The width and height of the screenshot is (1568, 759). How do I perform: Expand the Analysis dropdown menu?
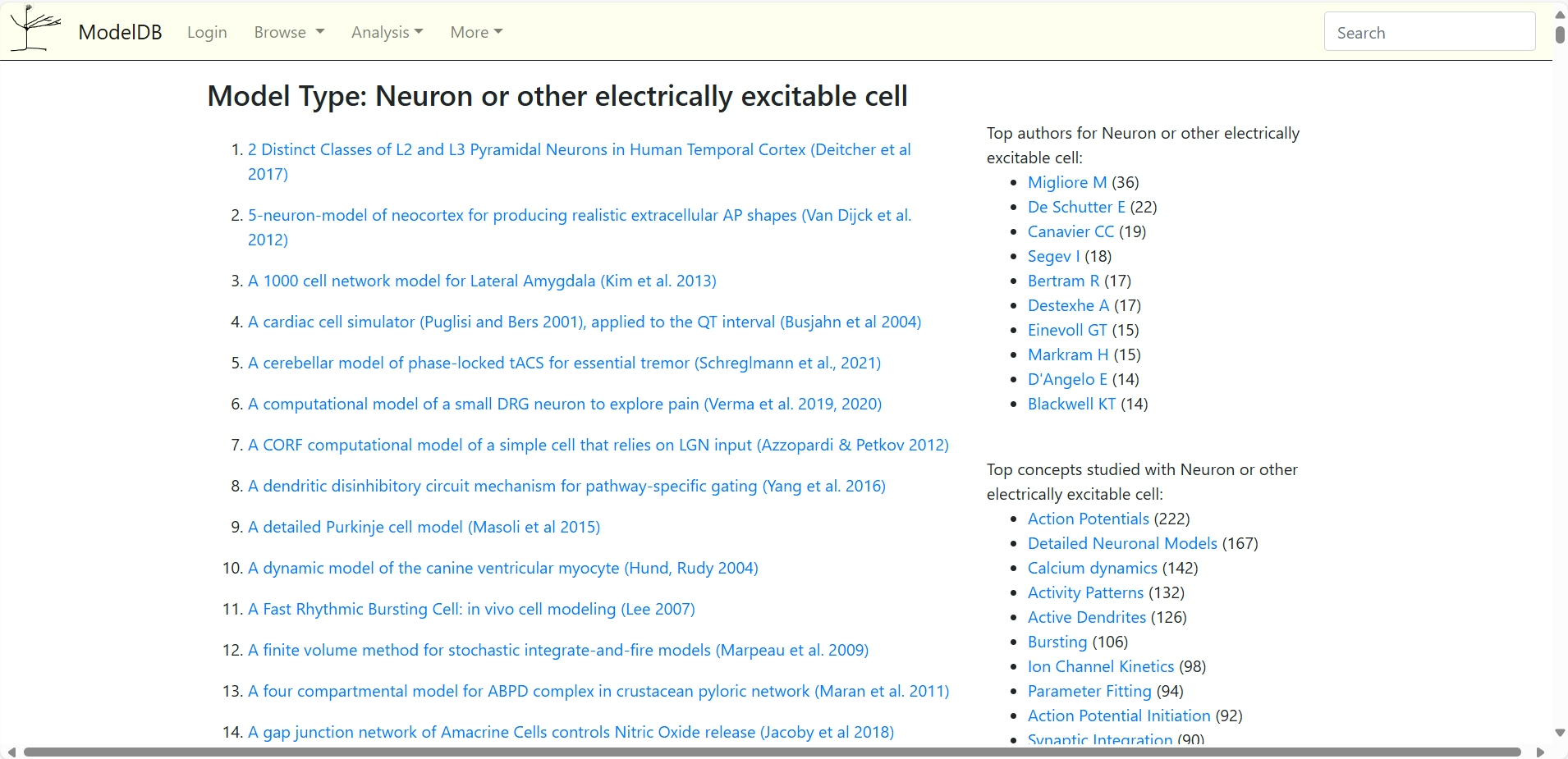tap(387, 32)
